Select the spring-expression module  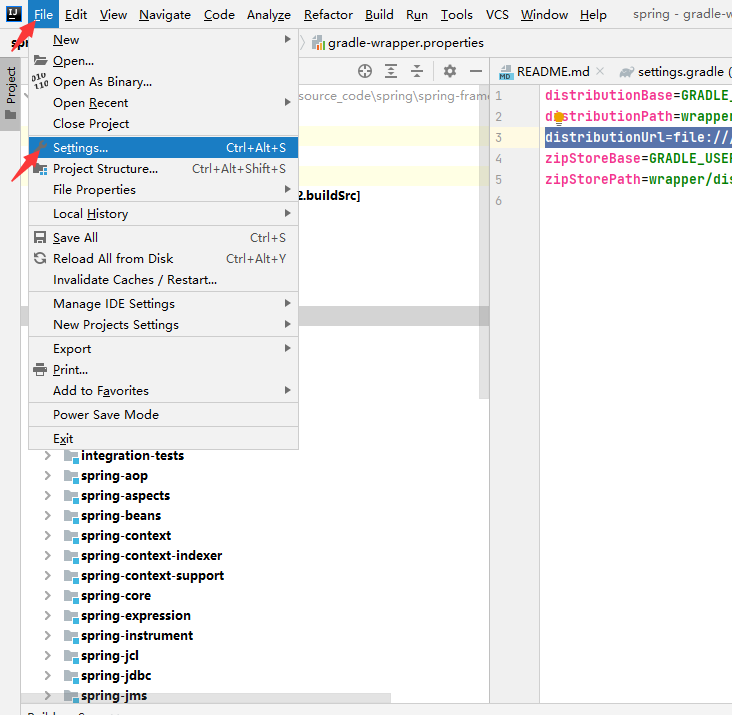136,616
